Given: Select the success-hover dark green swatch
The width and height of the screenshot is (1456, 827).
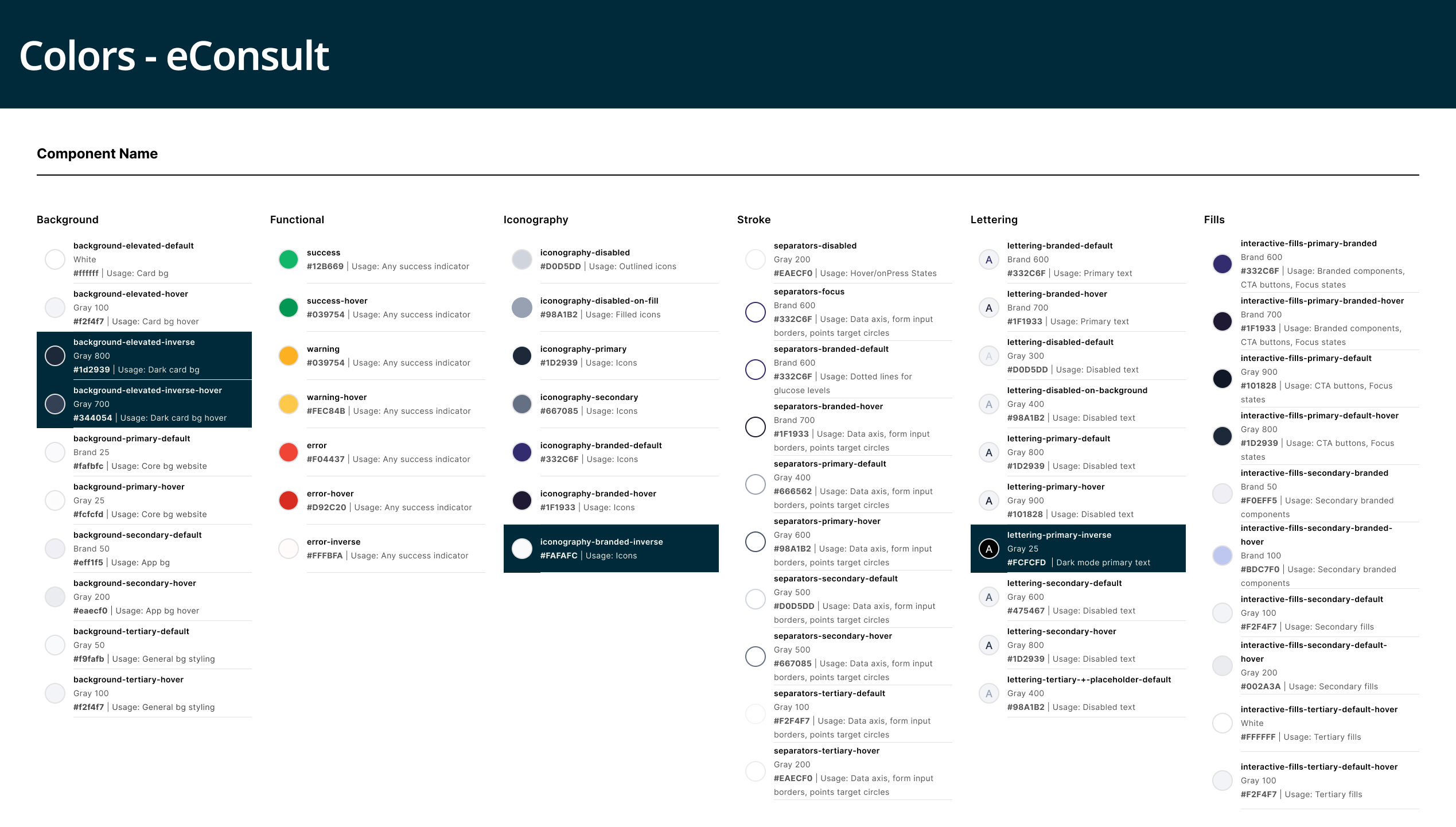Looking at the screenshot, I should (x=289, y=308).
